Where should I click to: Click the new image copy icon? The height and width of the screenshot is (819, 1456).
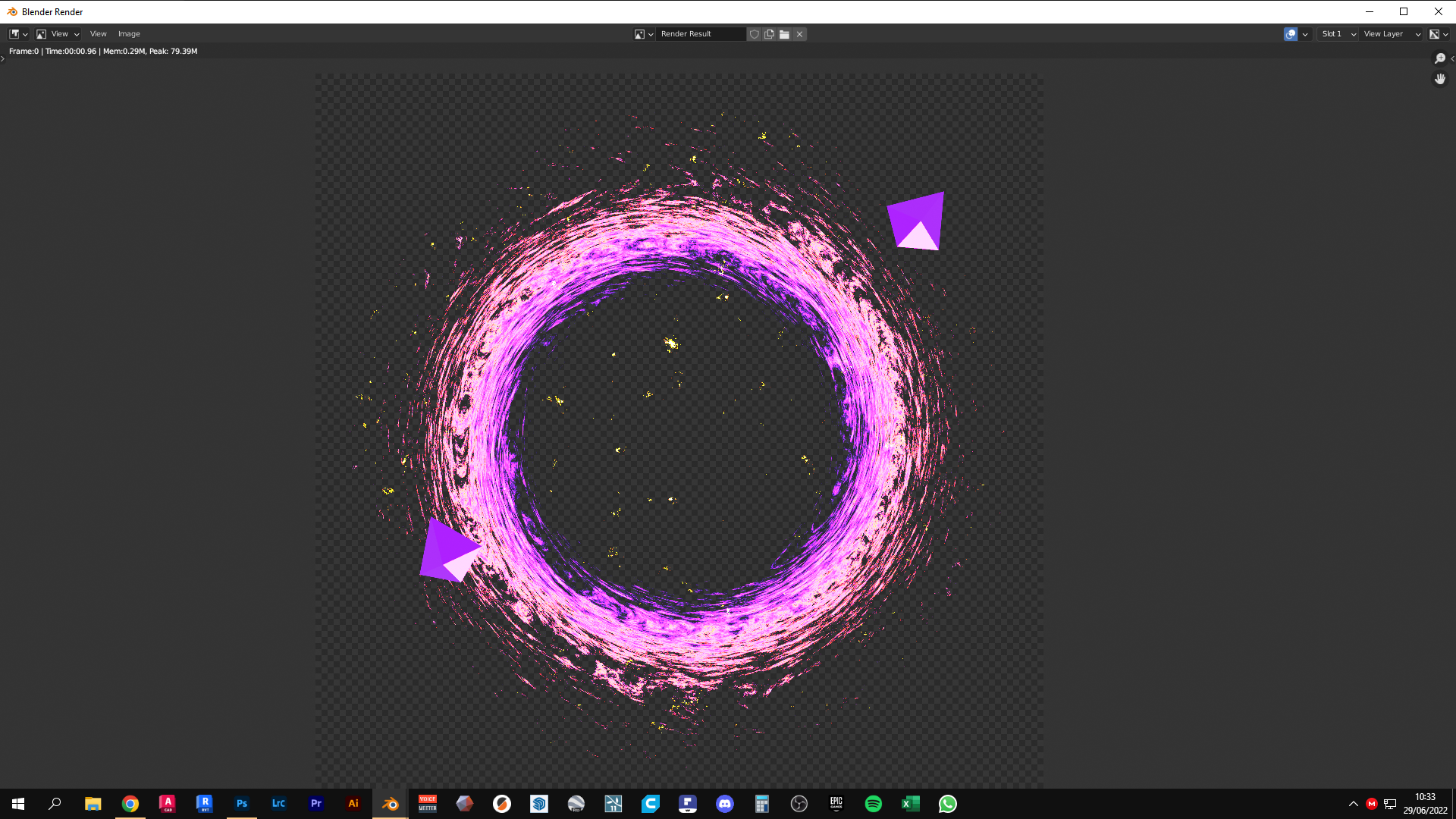point(769,34)
